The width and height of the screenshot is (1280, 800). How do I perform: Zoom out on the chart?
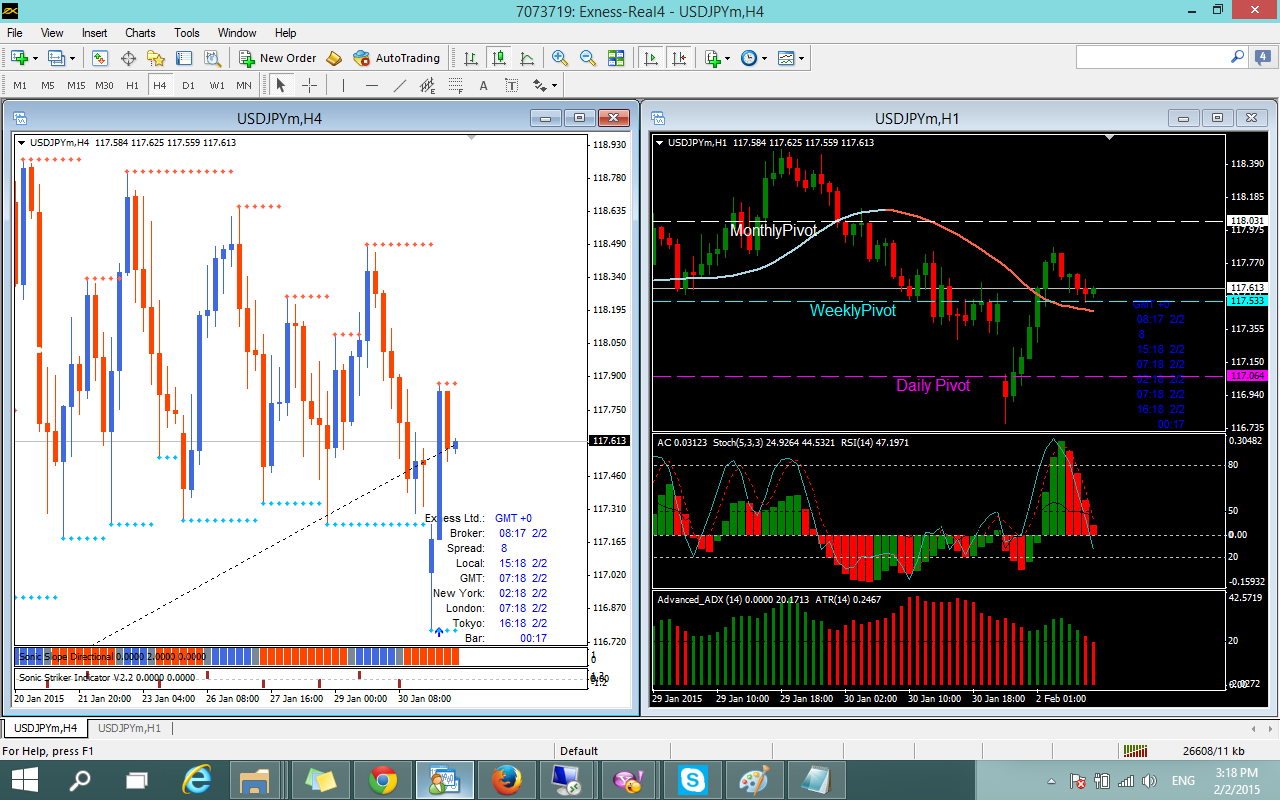pyautogui.click(x=588, y=58)
